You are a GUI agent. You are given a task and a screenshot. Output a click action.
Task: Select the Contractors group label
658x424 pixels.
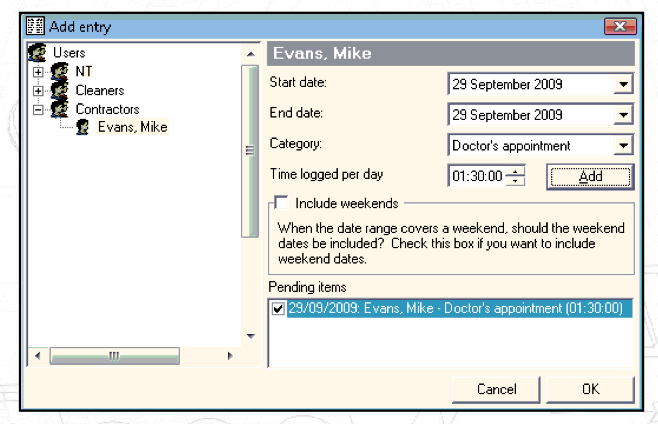click(107, 109)
